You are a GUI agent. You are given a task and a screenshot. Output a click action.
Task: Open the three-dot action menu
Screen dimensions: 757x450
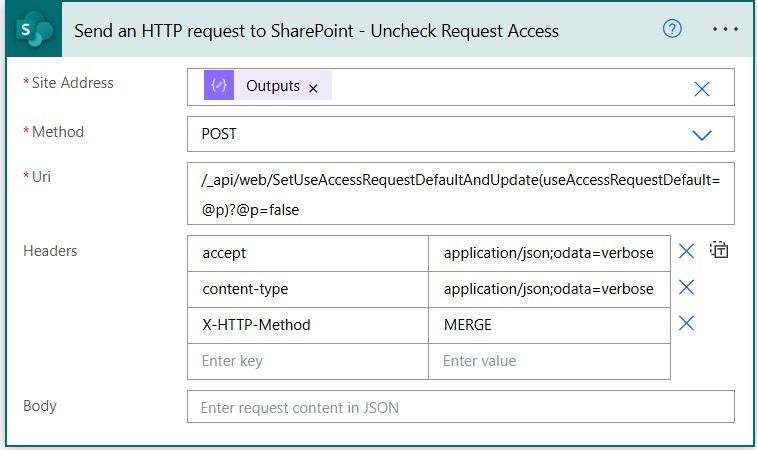pyautogui.click(x=725, y=29)
